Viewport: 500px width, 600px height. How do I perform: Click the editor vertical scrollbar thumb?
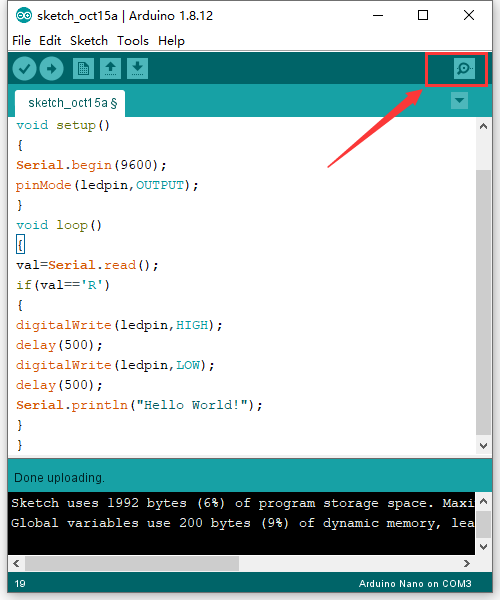point(484,302)
